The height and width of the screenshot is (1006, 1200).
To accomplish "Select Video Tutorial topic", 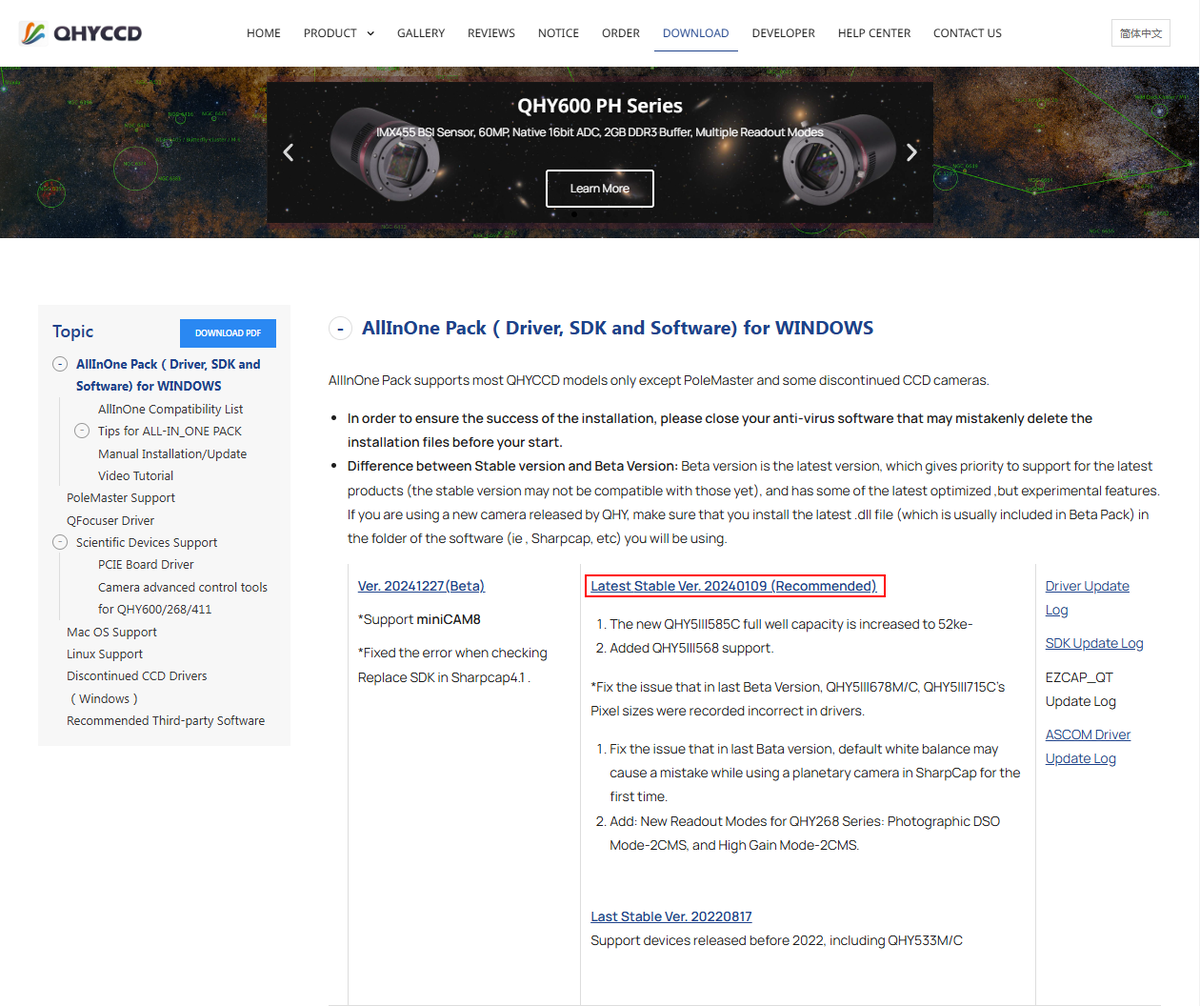I will point(135,476).
